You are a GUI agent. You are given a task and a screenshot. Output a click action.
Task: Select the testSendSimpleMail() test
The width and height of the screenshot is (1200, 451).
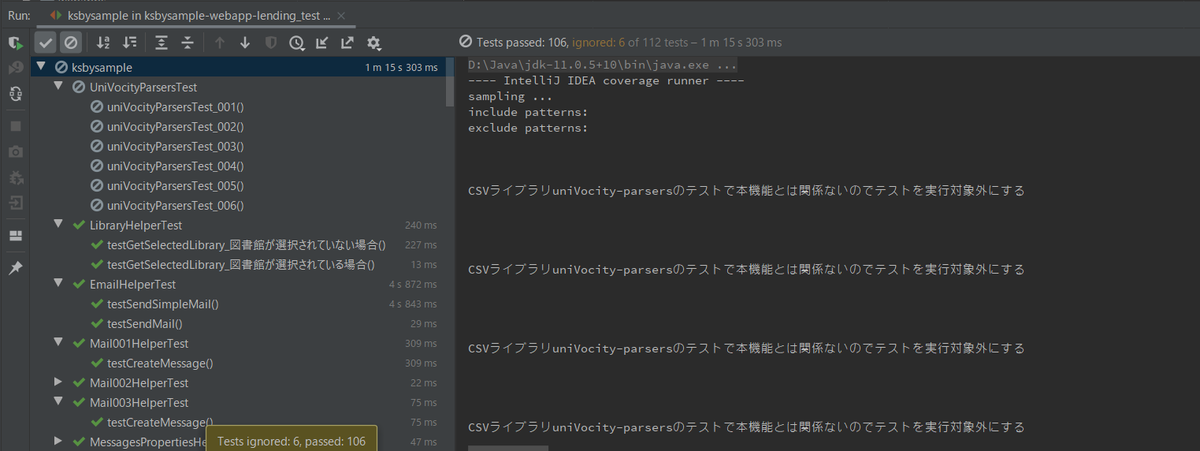tap(162, 304)
